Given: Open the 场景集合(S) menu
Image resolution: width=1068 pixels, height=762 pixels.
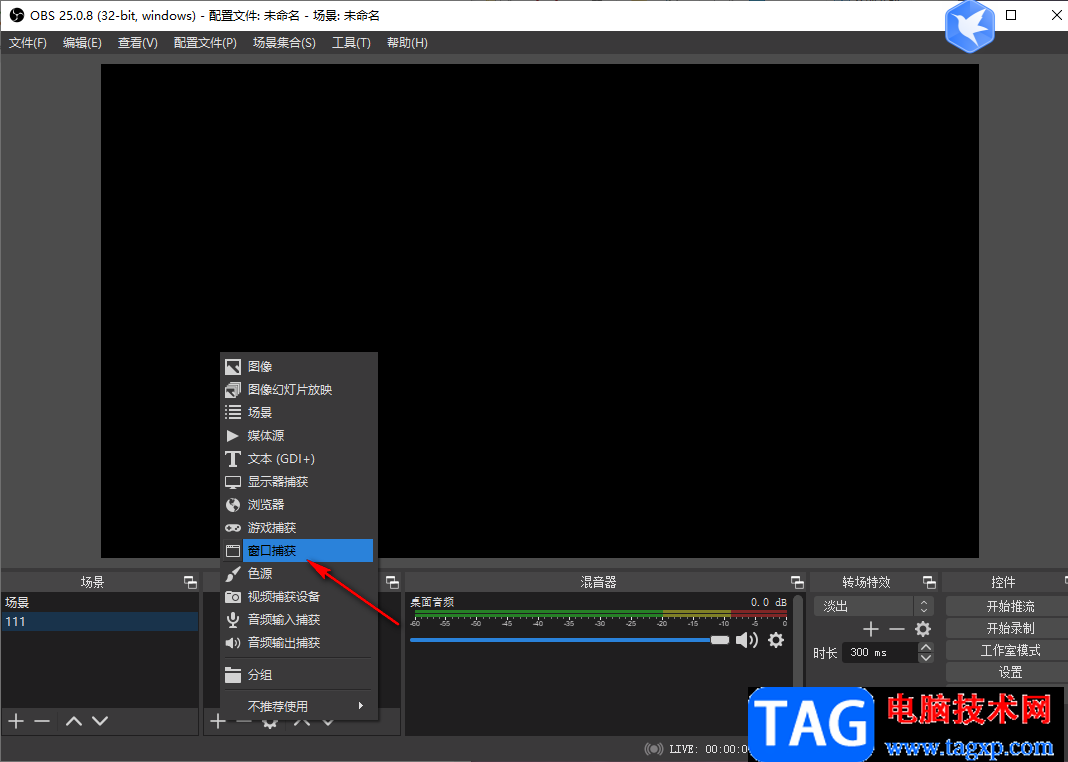Looking at the screenshot, I should tap(284, 43).
